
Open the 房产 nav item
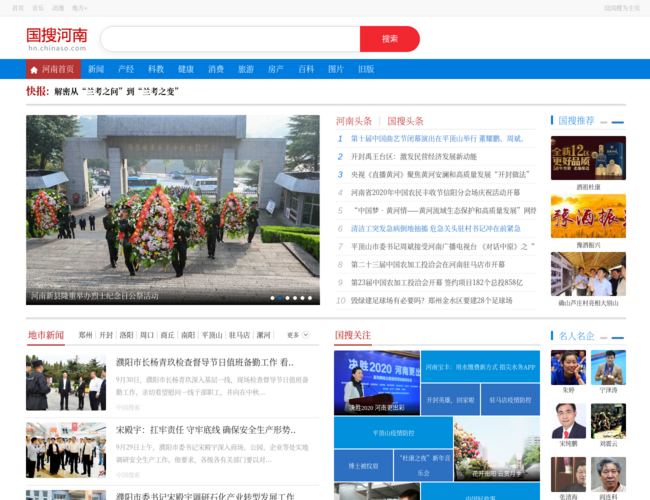click(276, 69)
